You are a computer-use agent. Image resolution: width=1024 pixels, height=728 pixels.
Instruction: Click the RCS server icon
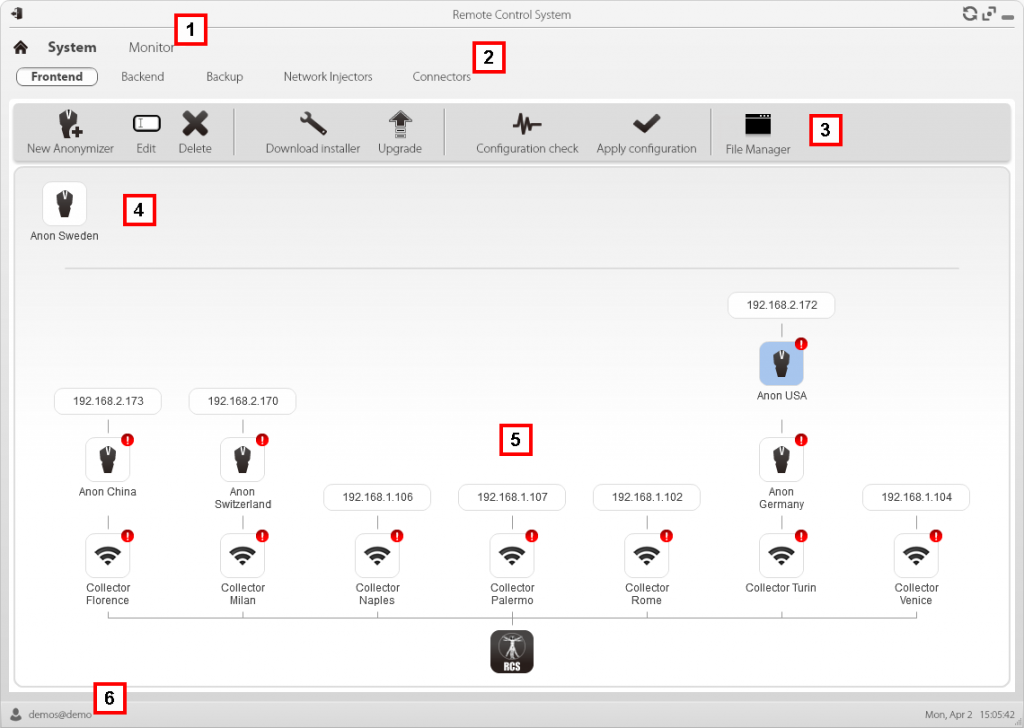pos(512,651)
